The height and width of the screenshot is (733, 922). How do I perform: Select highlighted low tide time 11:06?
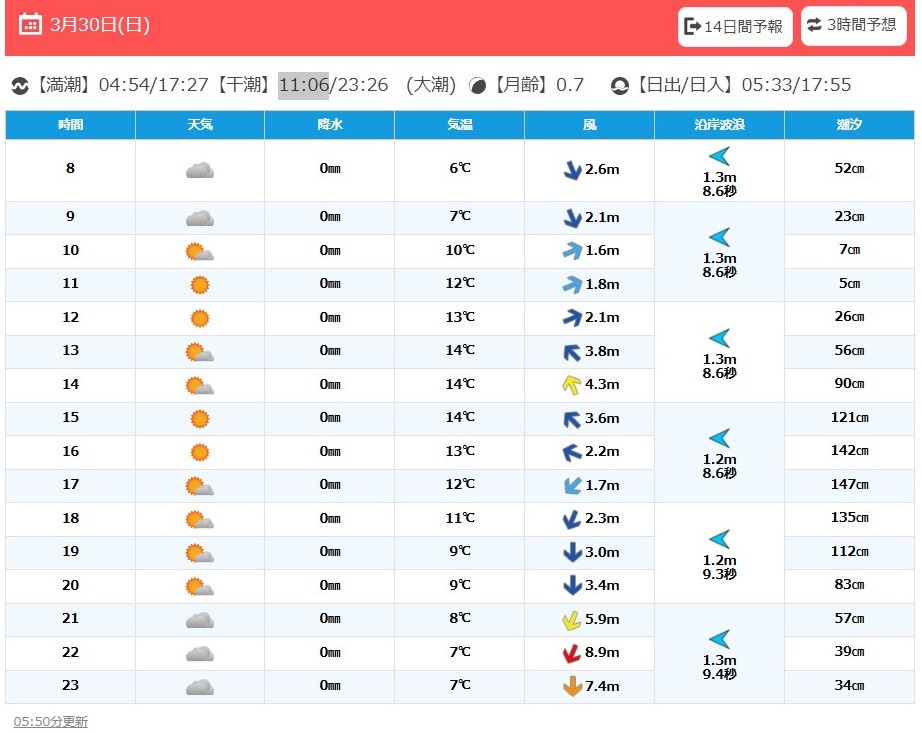(303, 85)
